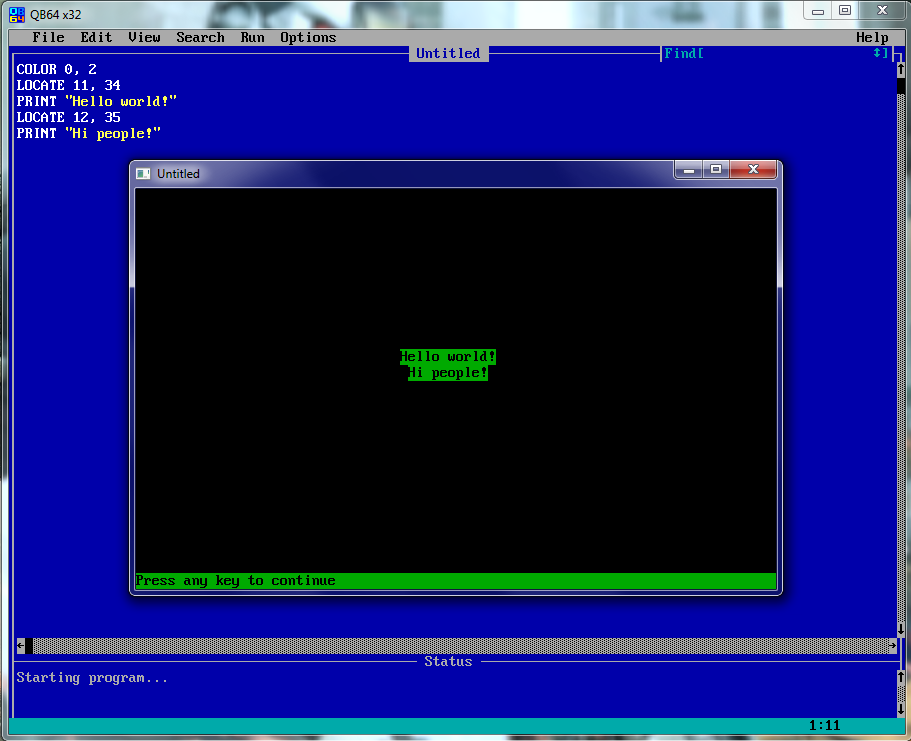Image resolution: width=911 pixels, height=741 pixels.
Task: Open the Edit menu
Action: click(96, 37)
